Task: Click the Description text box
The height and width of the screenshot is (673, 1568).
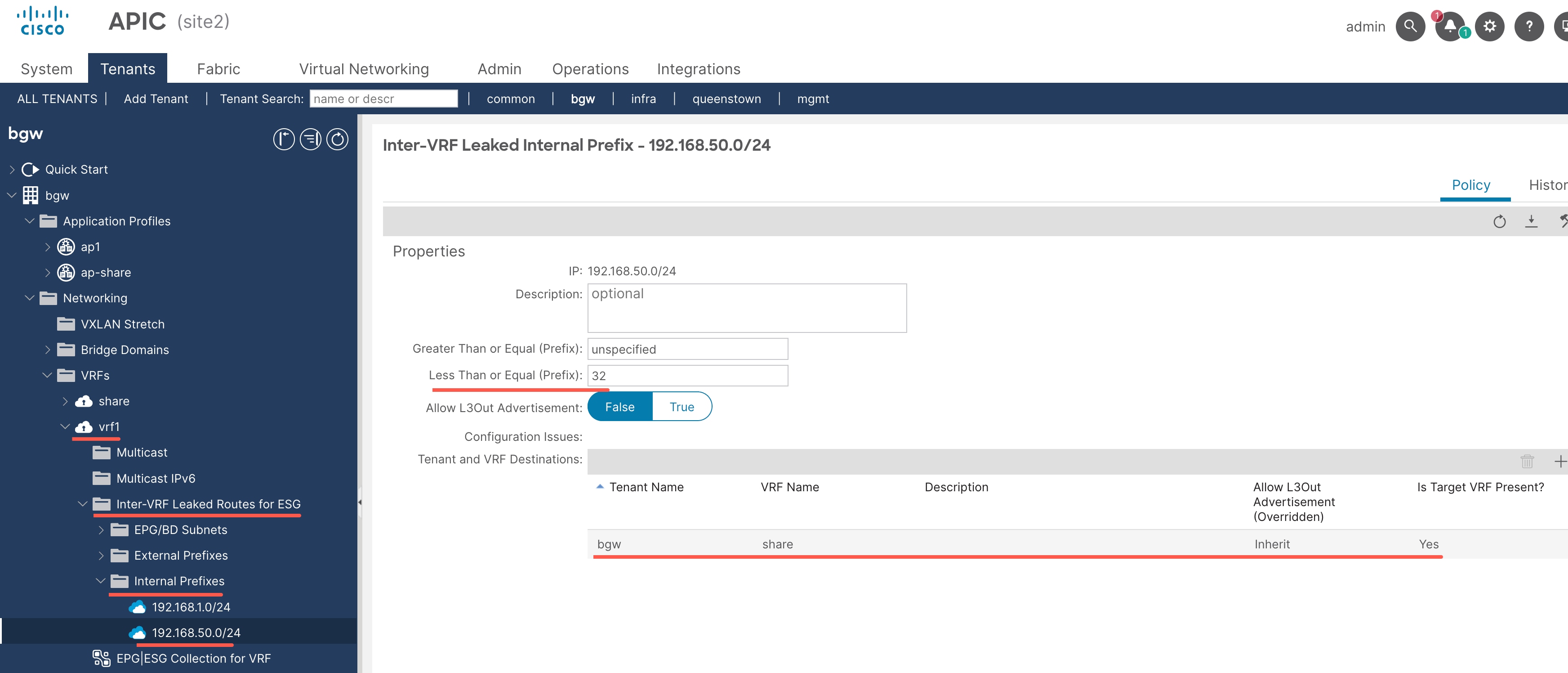Action: coord(747,308)
